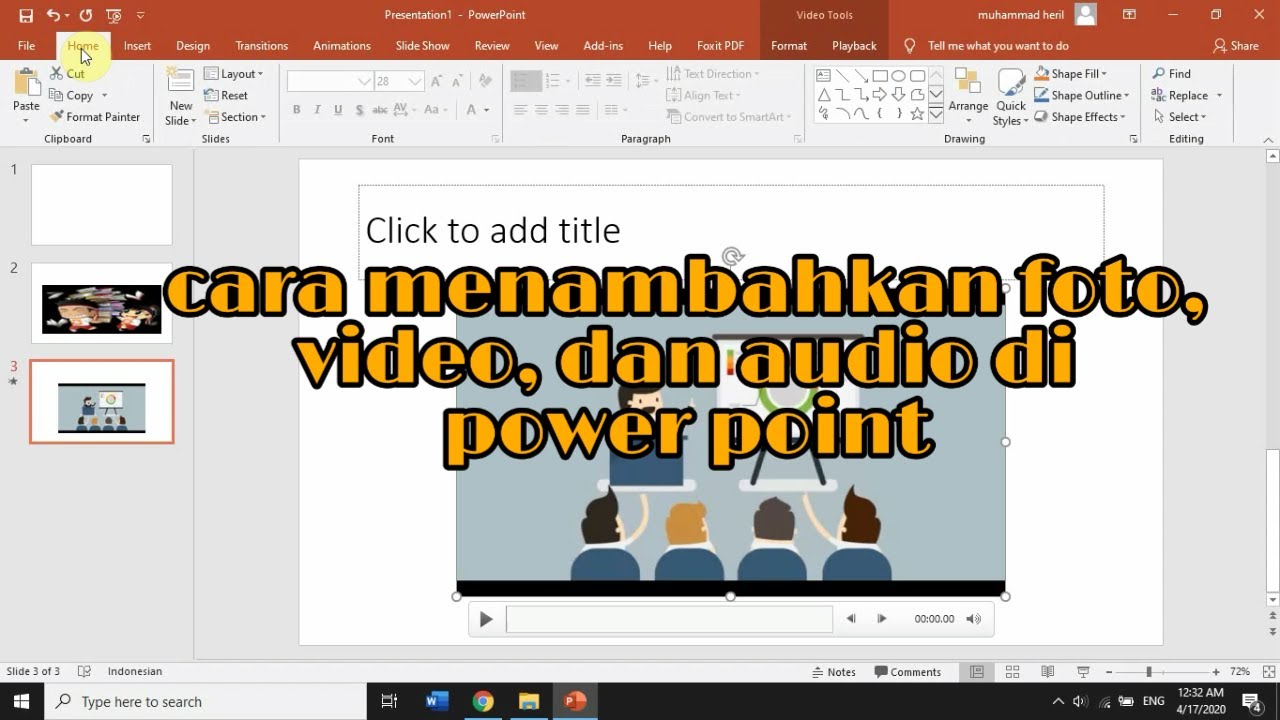The width and height of the screenshot is (1280, 720).
Task: Click the video seek progress bar
Action: (x=669, y=619)
